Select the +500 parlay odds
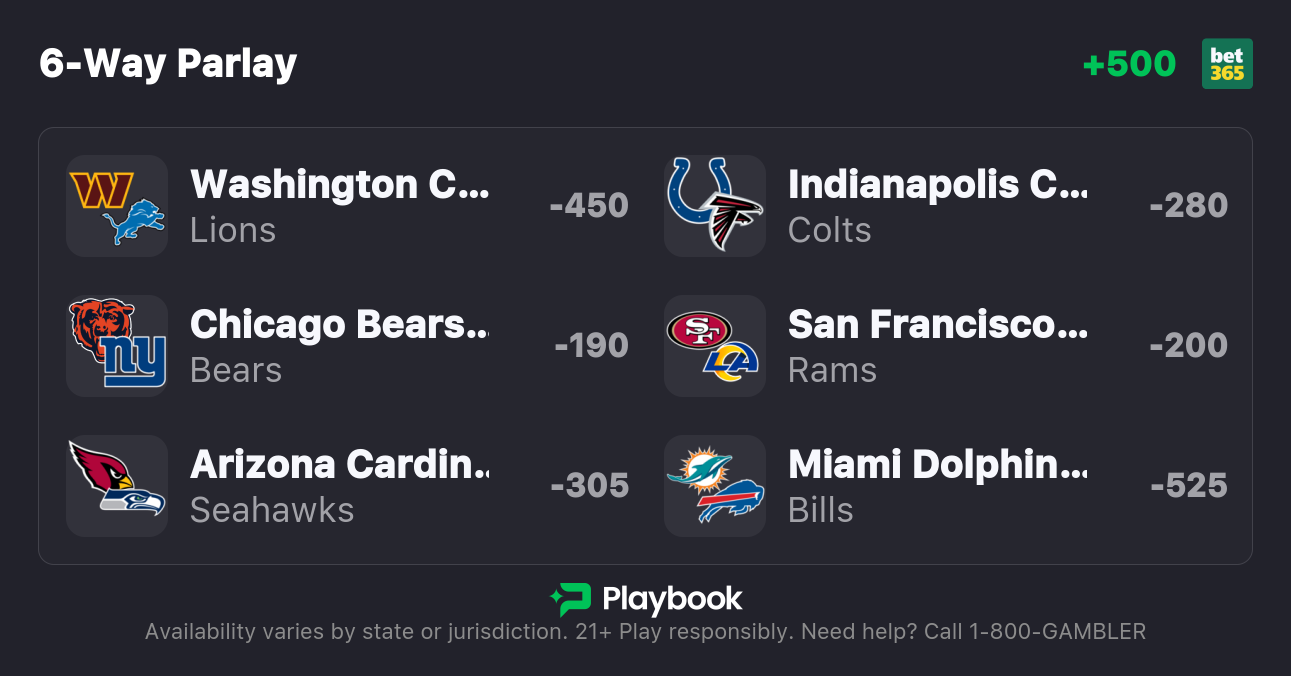This screenshot has width=1291, height=676. (1129, 64)
